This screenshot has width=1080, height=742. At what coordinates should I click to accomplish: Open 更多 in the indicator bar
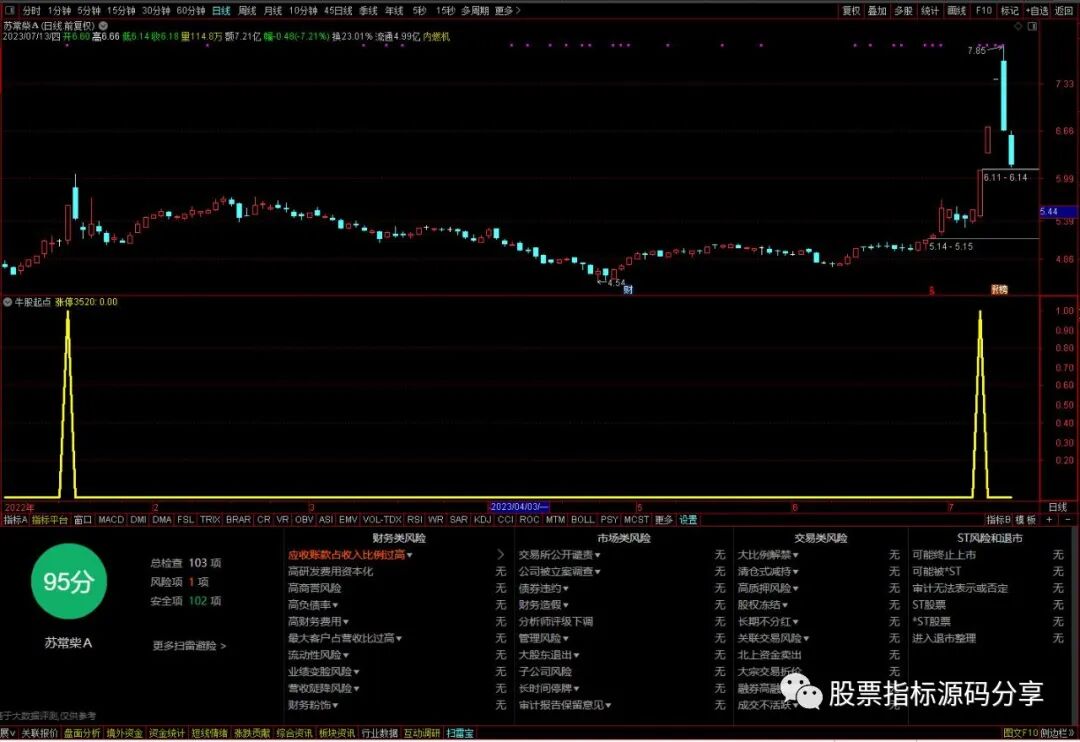664,519
